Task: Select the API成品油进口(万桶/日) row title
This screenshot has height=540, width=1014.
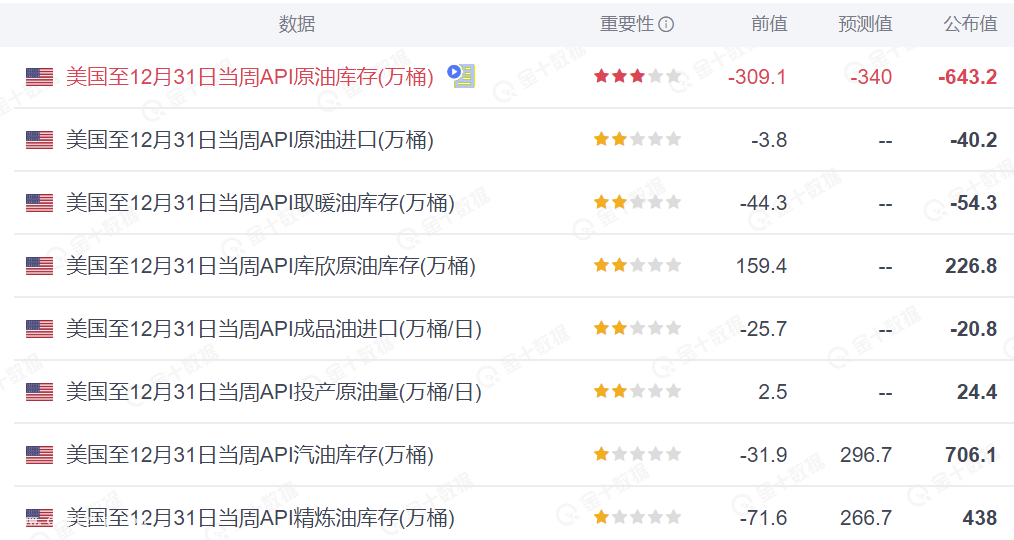Action: [273, 329]
